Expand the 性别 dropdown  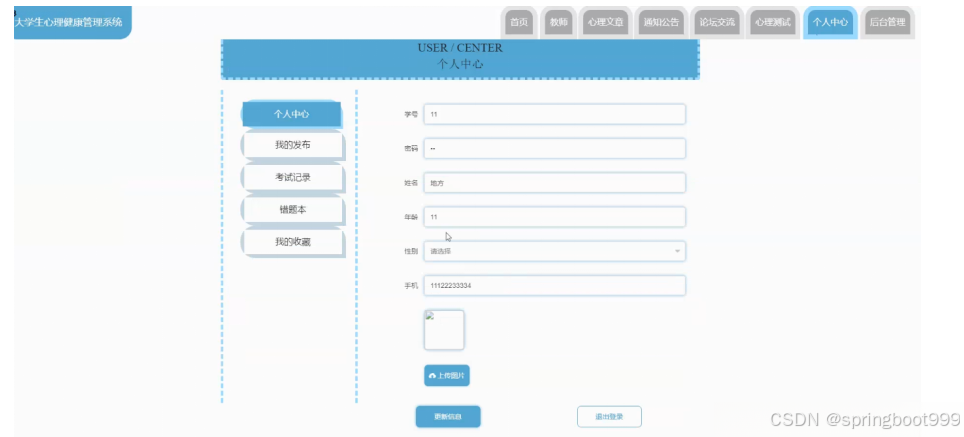pos(555,251)
